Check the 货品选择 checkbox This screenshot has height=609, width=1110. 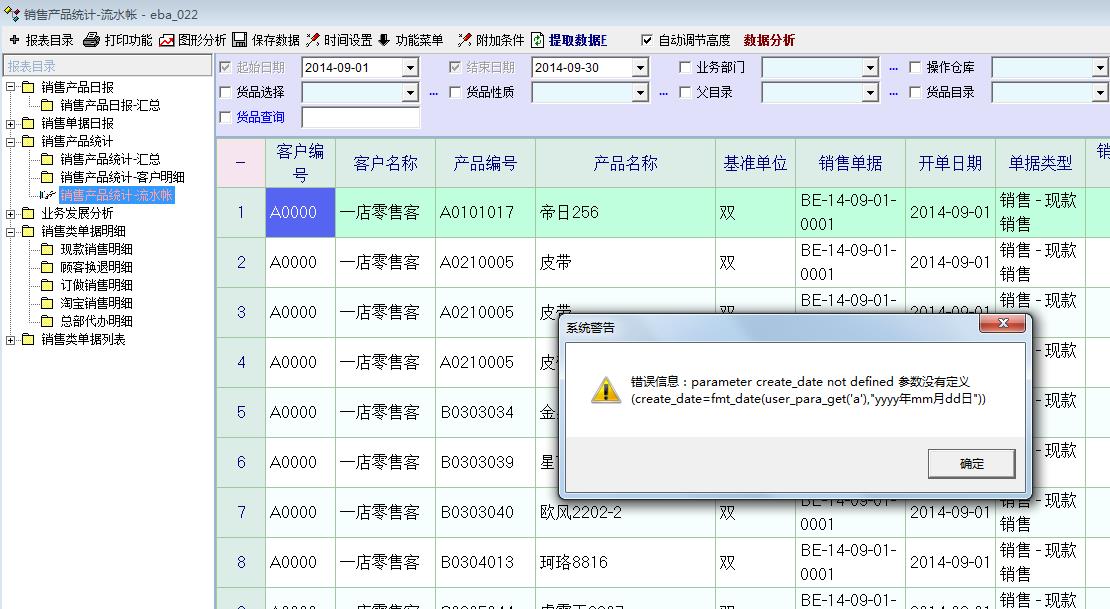click(x=225, y=93)
